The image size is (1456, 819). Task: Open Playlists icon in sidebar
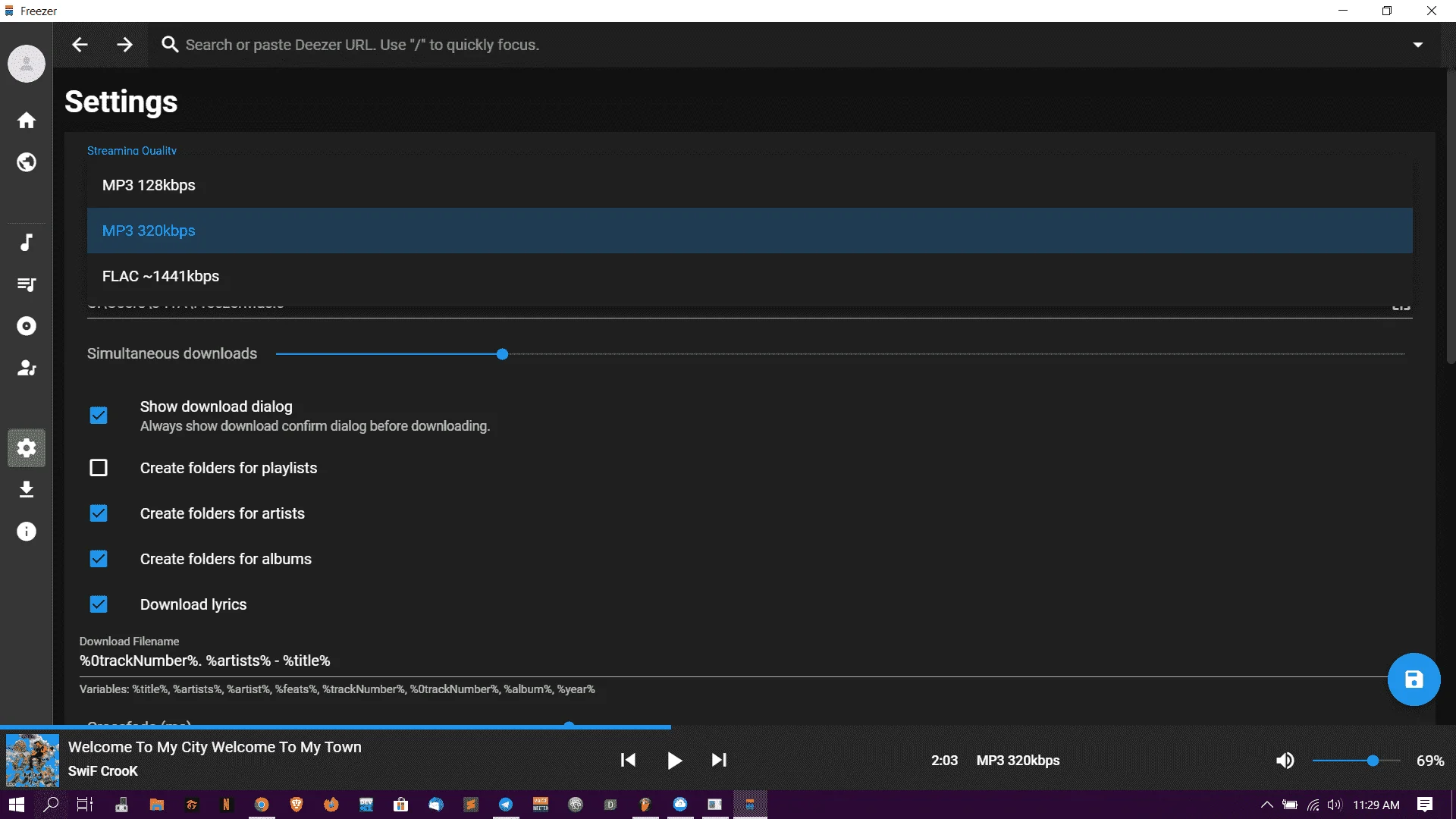coord(27,284)
